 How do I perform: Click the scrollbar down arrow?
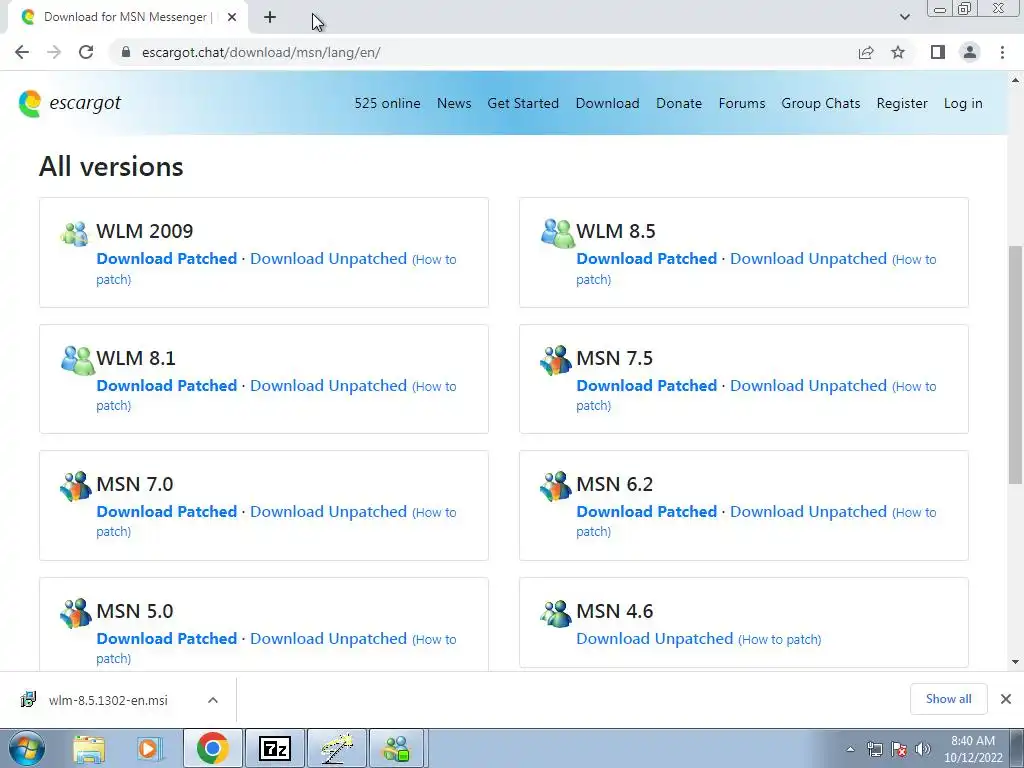pyautogui.click(x=1015, y=662)
